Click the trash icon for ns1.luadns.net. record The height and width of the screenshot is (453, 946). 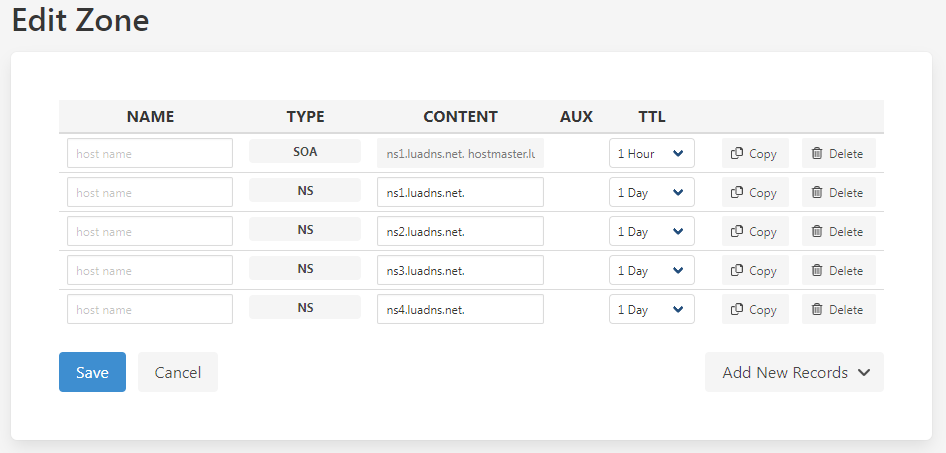pos(817,192)
